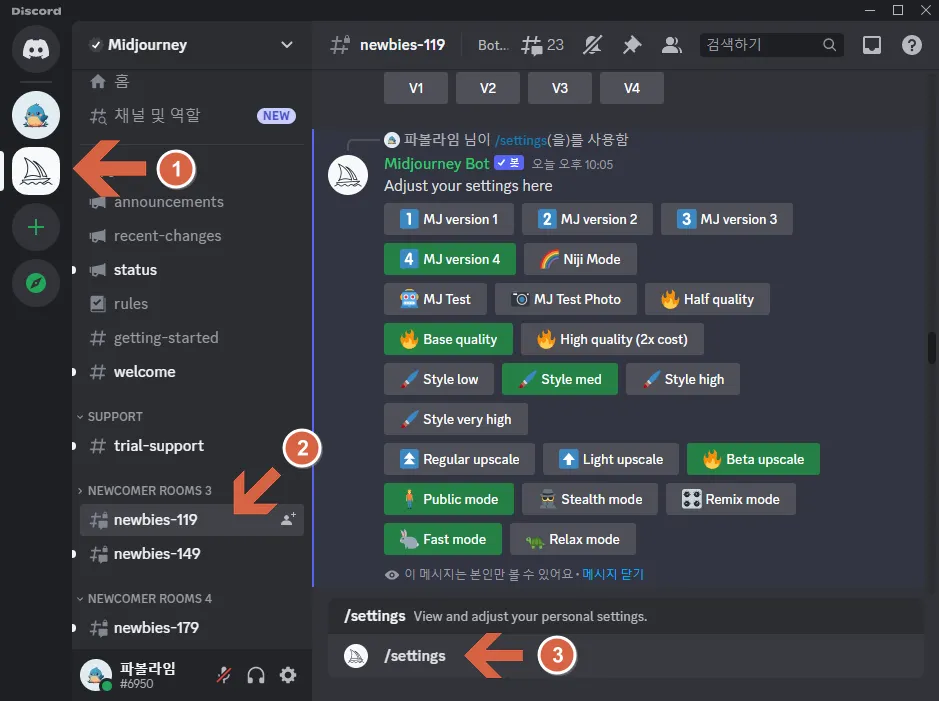Click the V1 variation button

tap(416, 88)
